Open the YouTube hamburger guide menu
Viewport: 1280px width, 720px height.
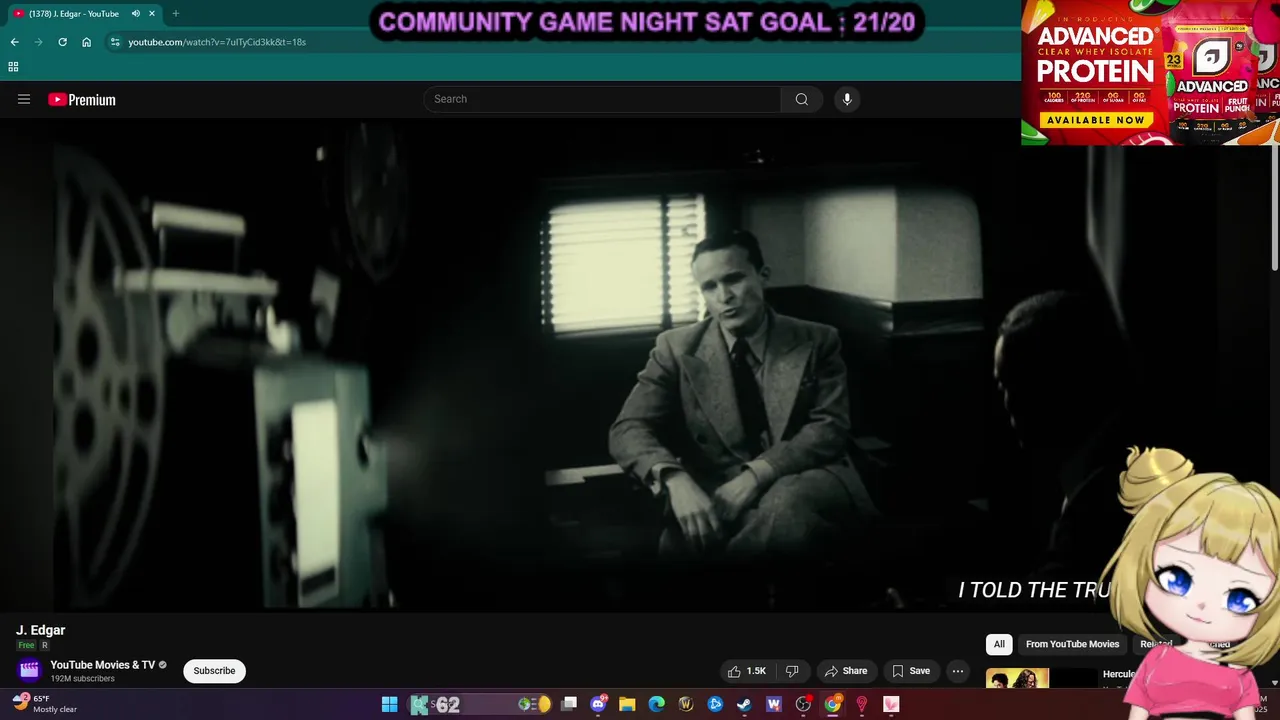point(24,99)
